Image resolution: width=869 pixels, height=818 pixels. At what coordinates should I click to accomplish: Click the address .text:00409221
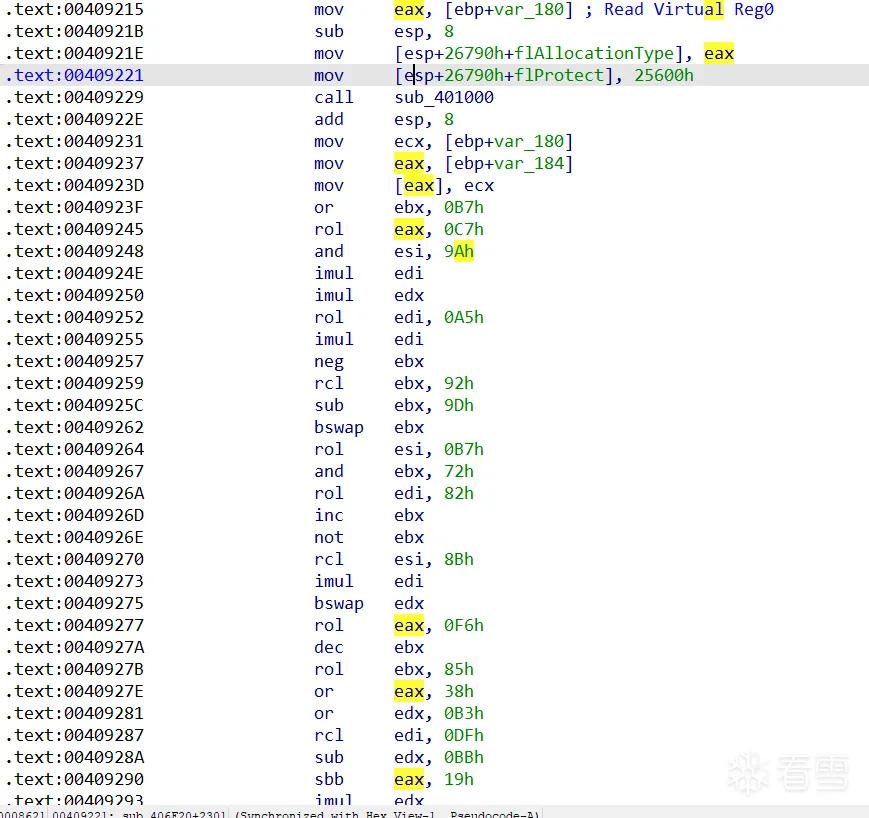tap(74, 75)
